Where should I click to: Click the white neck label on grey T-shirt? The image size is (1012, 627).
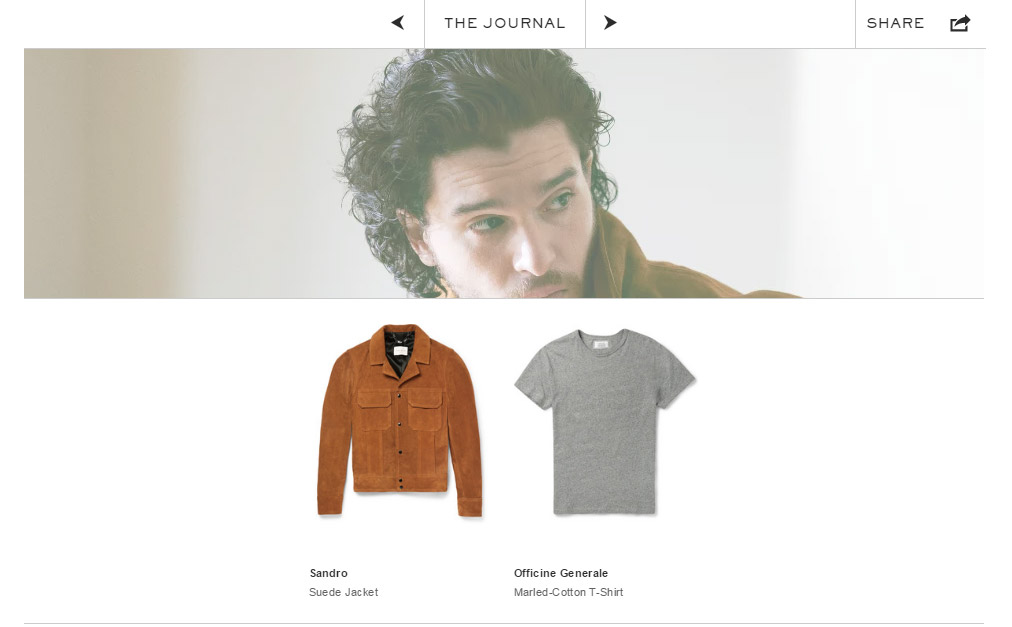[x=602, y=345]
